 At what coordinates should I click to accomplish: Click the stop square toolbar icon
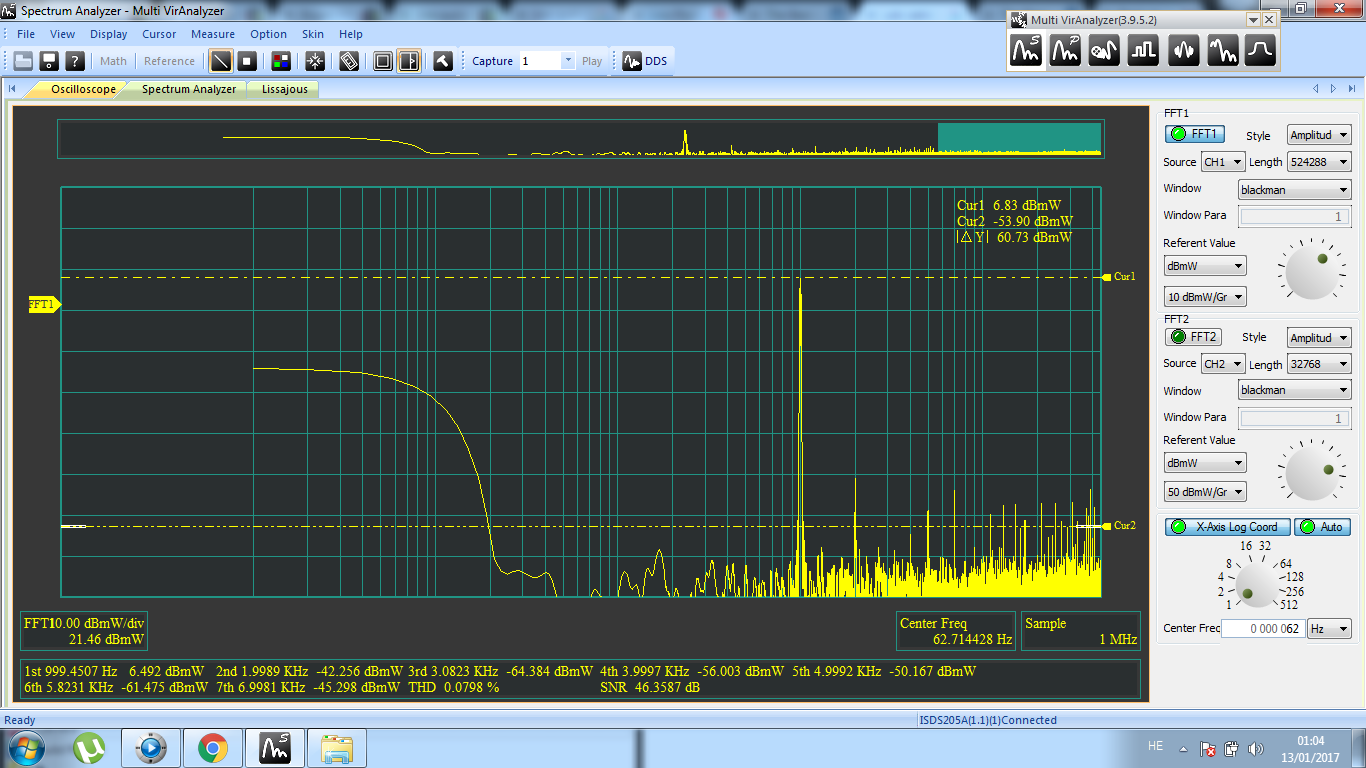click(x=247, y=61)
